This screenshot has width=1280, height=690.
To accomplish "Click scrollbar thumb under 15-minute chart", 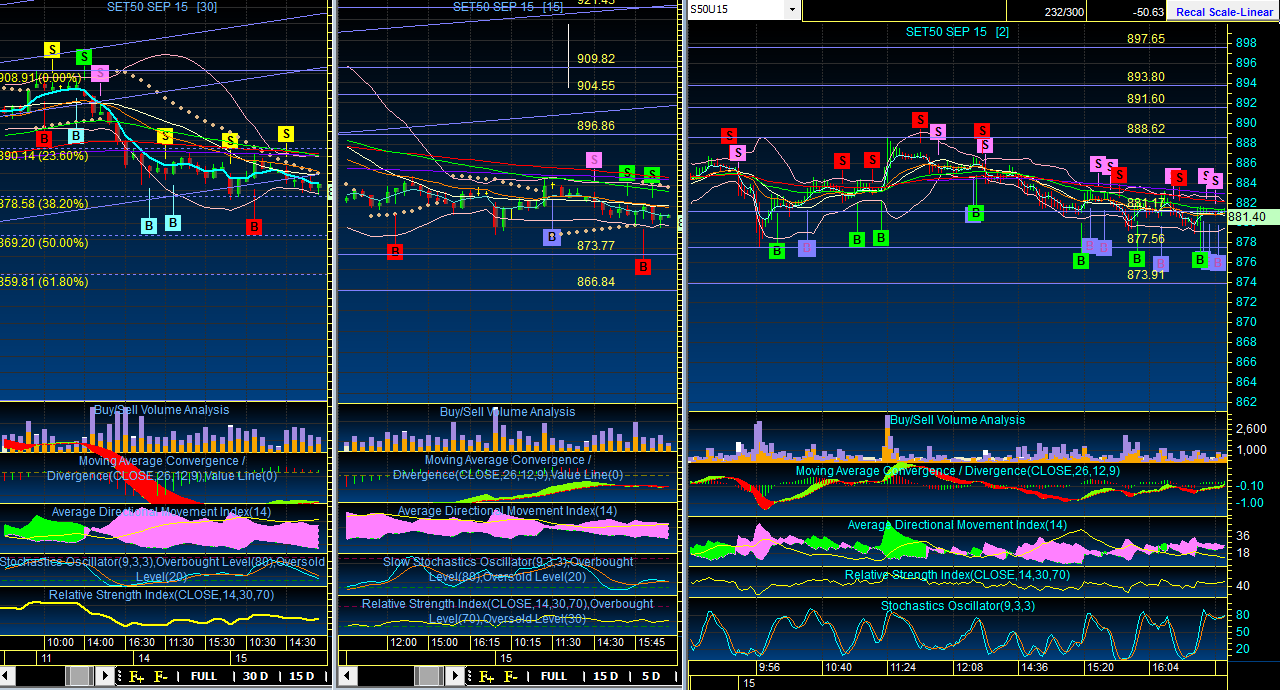I will [430, 676].
